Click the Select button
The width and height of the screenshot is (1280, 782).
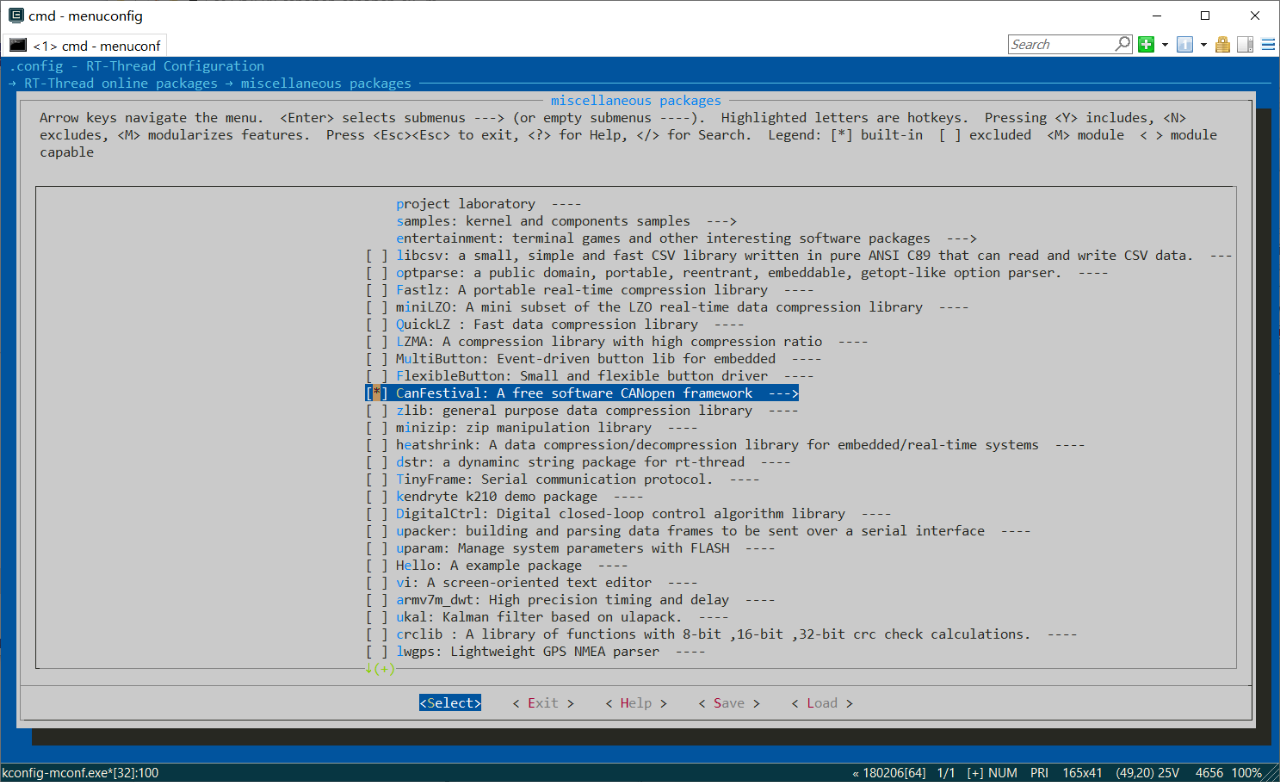coord(450,703)
